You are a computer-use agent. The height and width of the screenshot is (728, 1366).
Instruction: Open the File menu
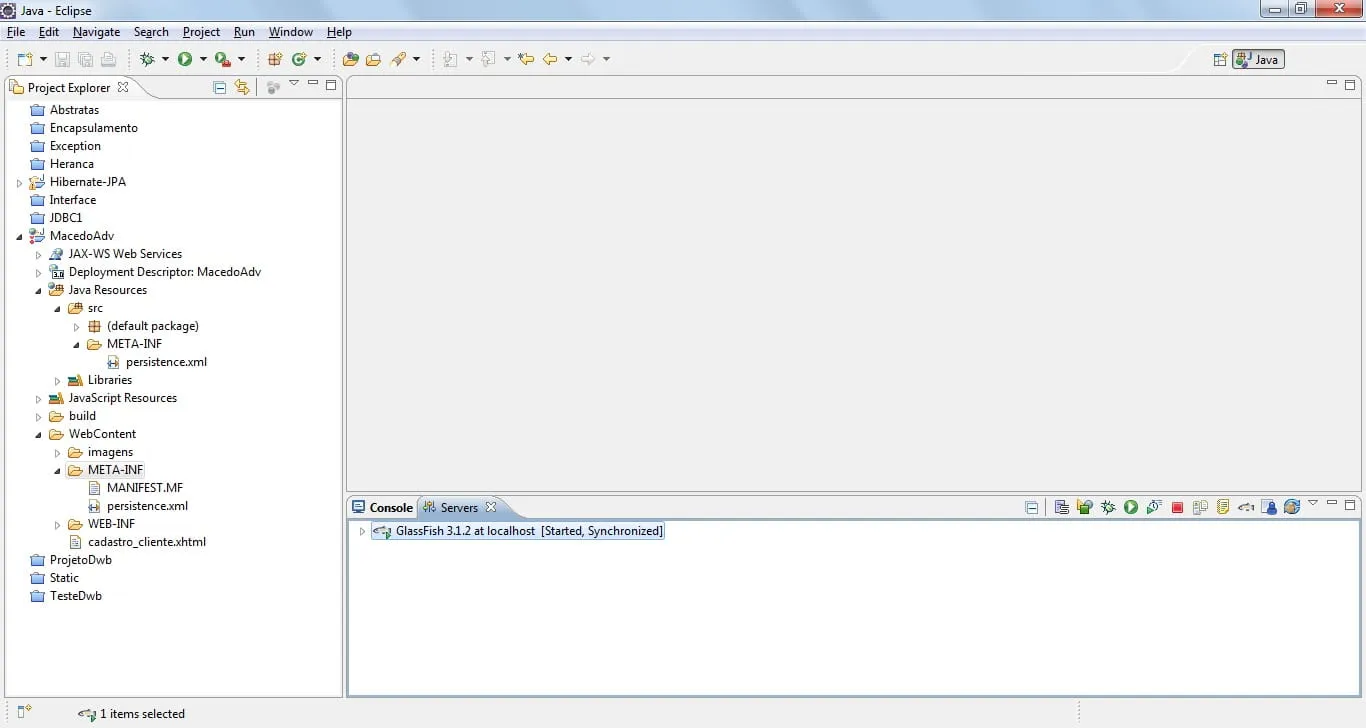click(15, 32)
